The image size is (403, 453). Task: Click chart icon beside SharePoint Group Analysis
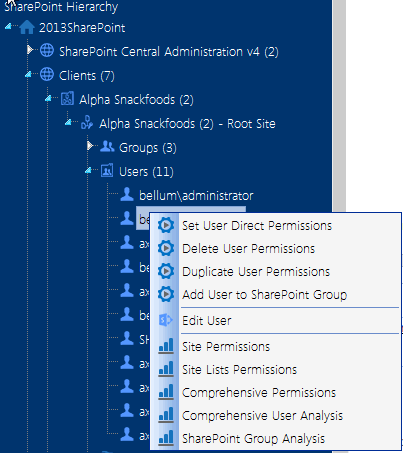[166, 438]
